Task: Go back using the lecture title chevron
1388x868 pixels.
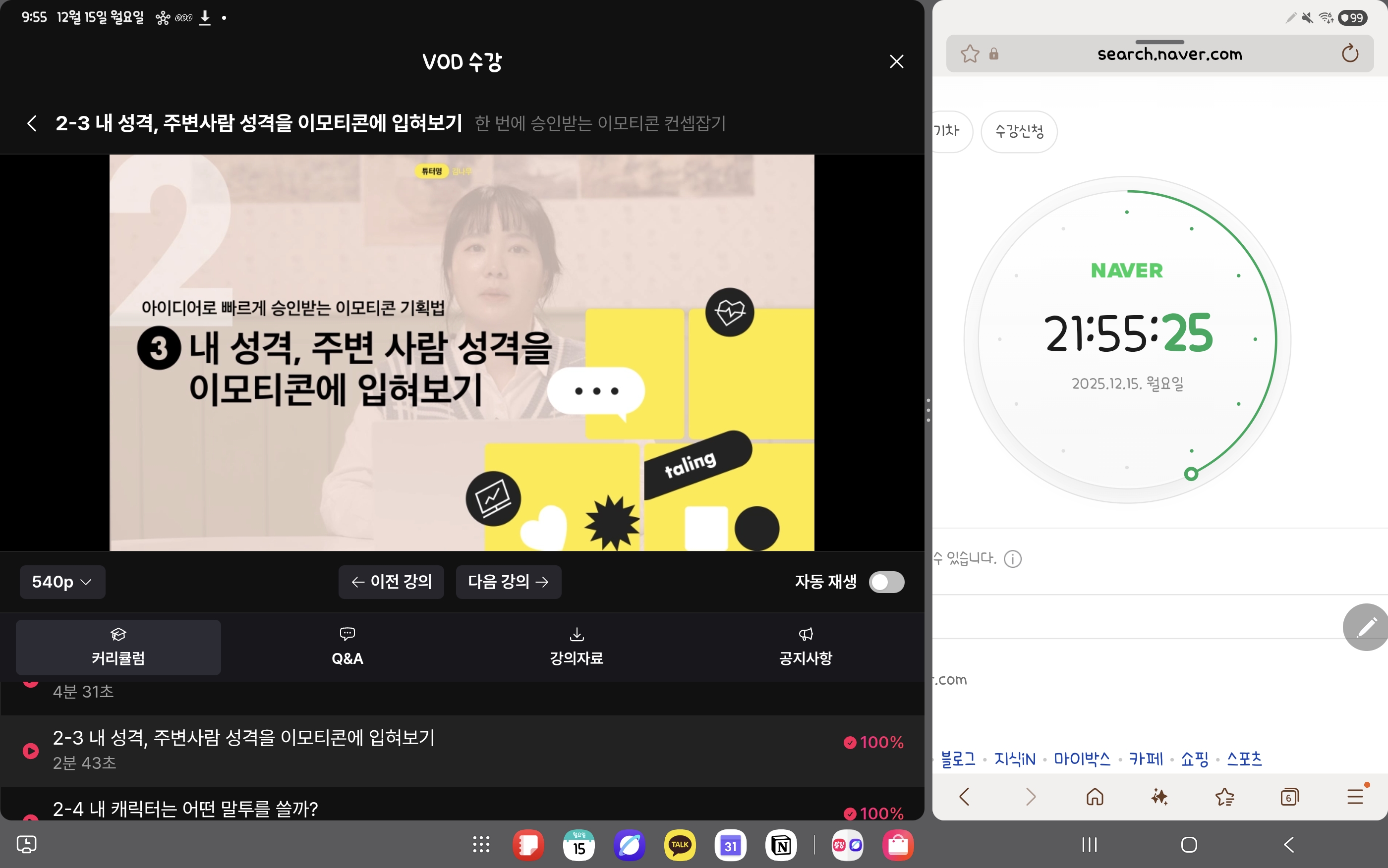Action: (32, 123)
